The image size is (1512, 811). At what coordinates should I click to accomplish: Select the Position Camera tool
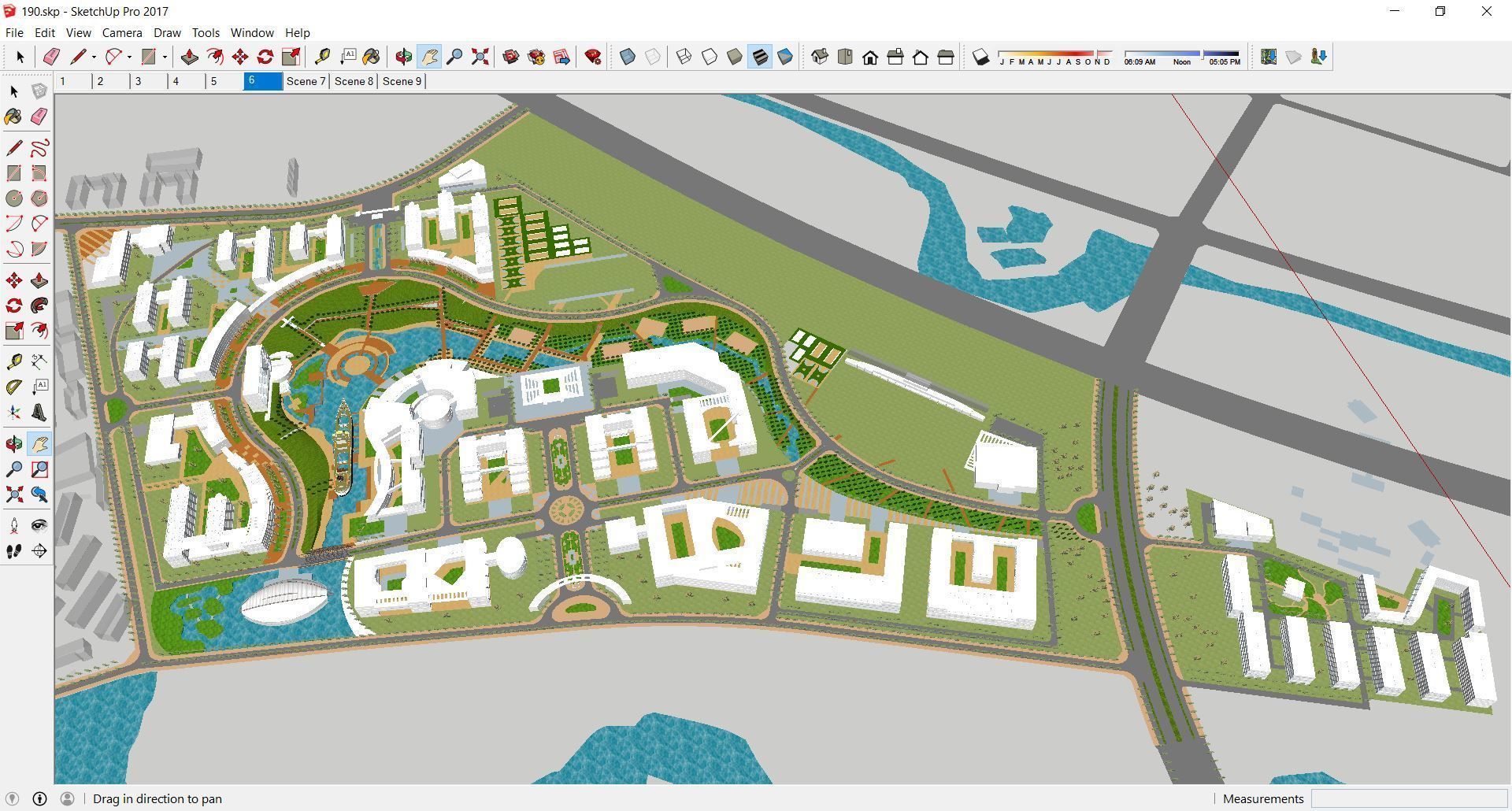14,525
